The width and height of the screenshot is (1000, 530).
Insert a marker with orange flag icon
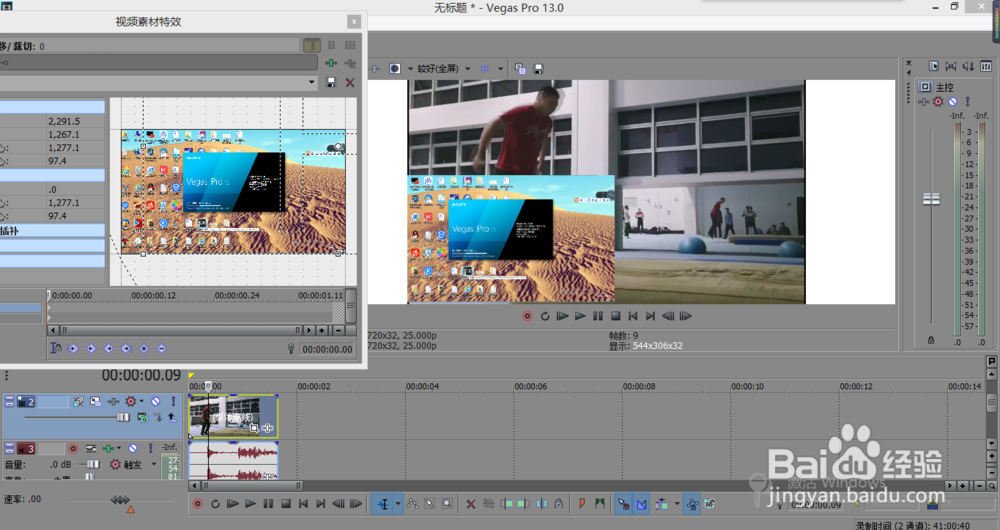582,504
